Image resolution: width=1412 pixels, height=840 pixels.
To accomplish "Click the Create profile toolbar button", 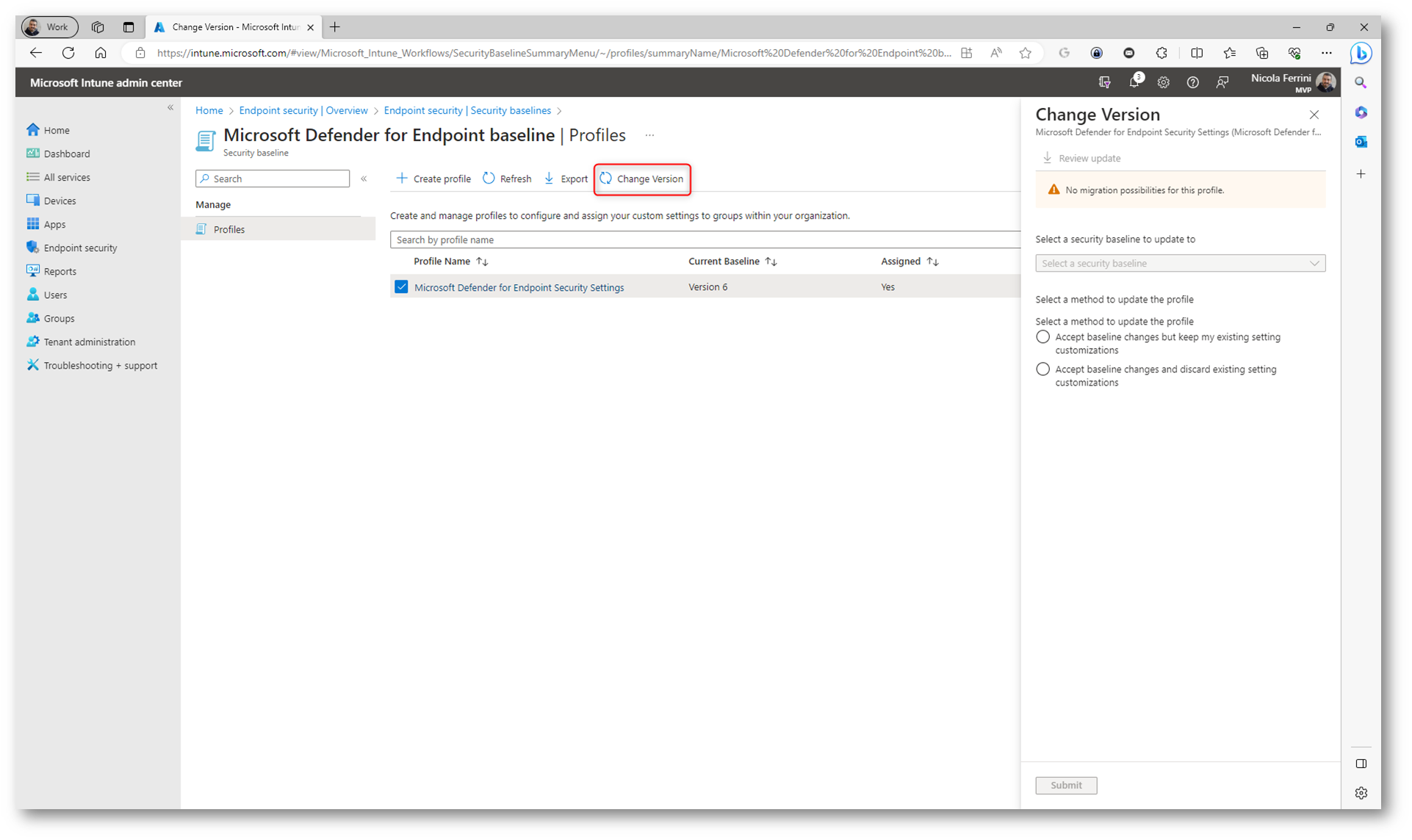I will coord(433,178).
